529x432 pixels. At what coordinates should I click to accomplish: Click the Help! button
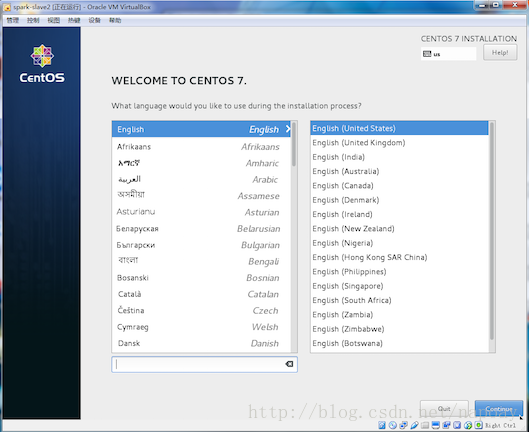click(x=500, y=53)
